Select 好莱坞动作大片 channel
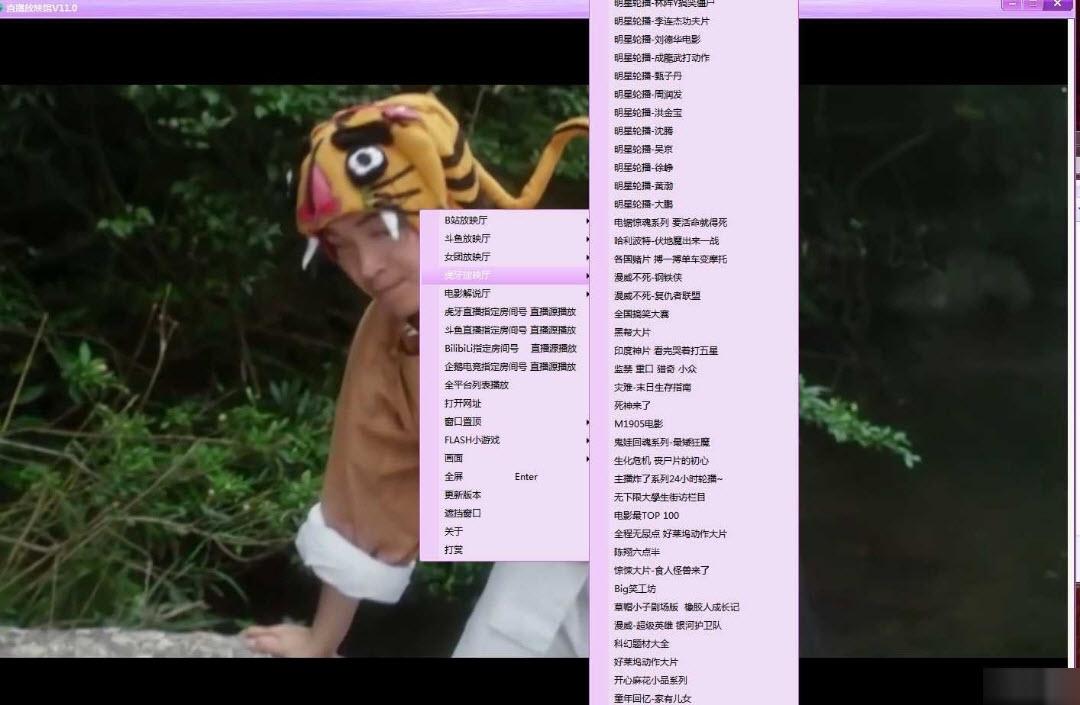Screen dimensions: 1080x705 point(694,662)
